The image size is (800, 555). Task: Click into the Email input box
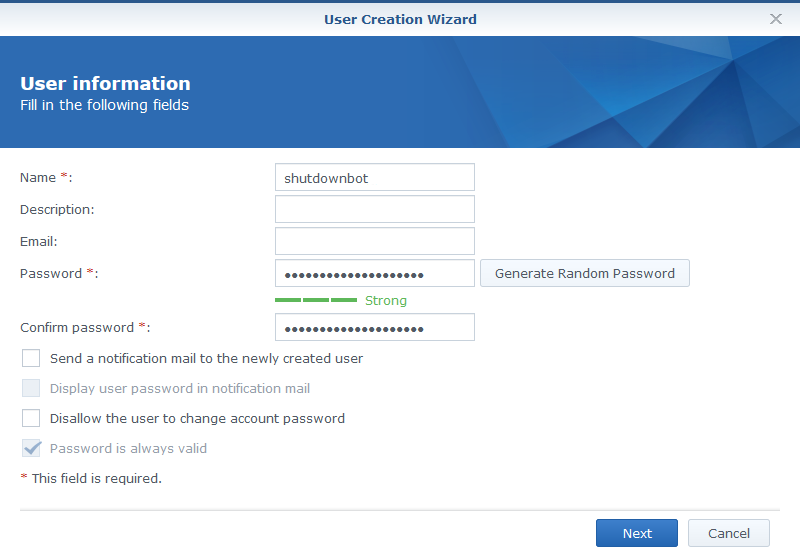point(374,242)
